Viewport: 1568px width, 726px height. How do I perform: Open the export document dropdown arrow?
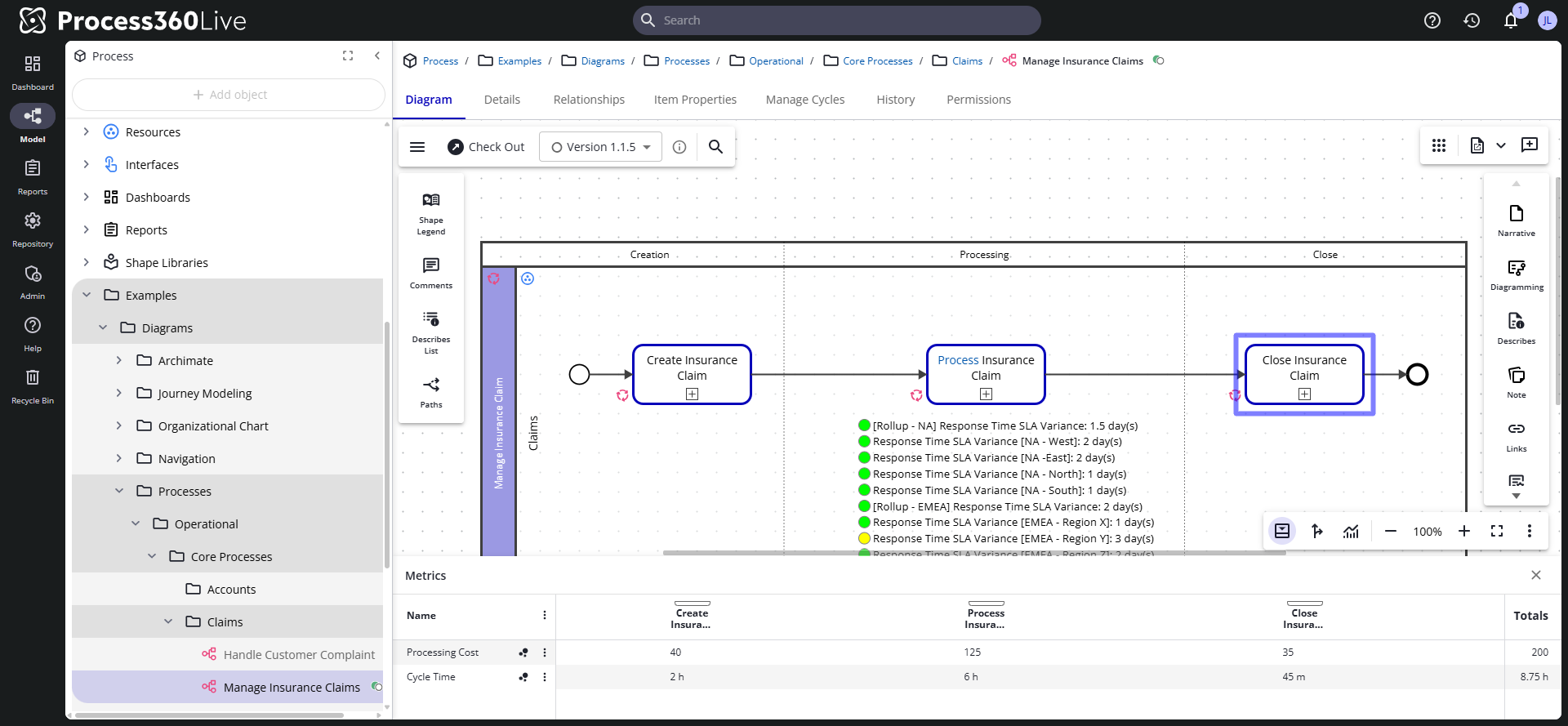coord(1501,145)
